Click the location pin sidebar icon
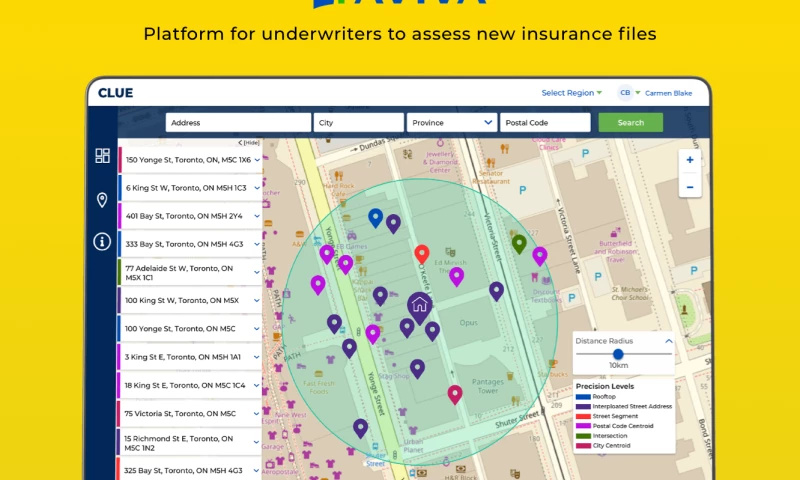Screen dimensions: 800x480 click(102, 200)
